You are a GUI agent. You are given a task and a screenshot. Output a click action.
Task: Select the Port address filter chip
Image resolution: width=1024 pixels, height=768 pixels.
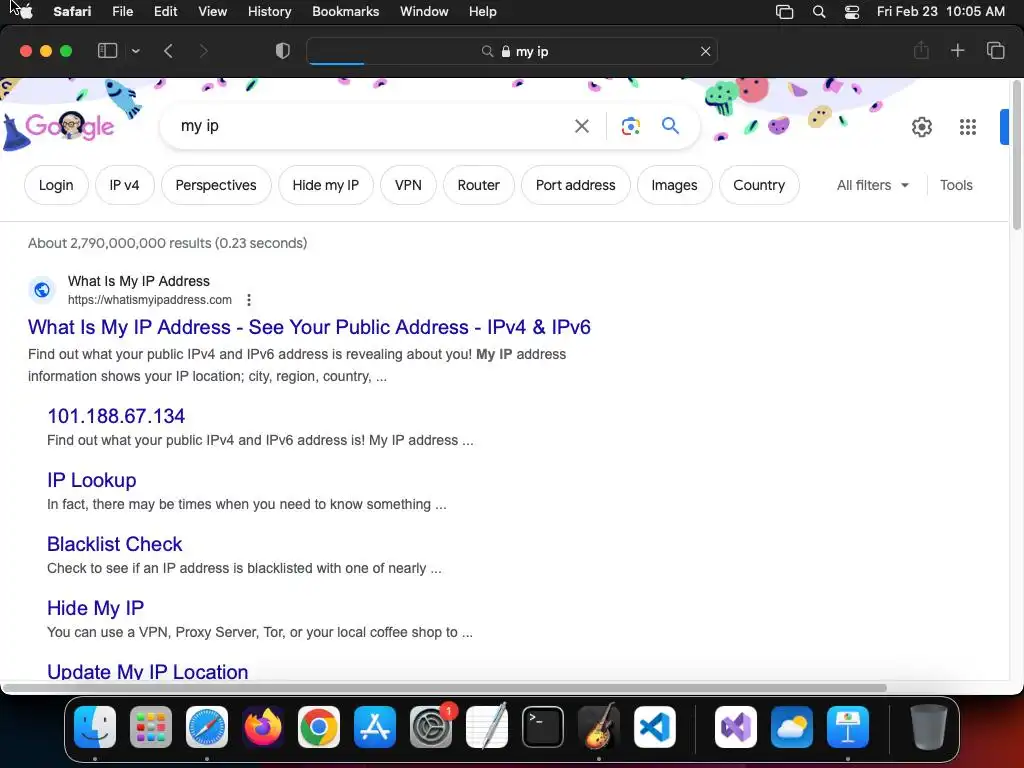(x=575, y=185)
